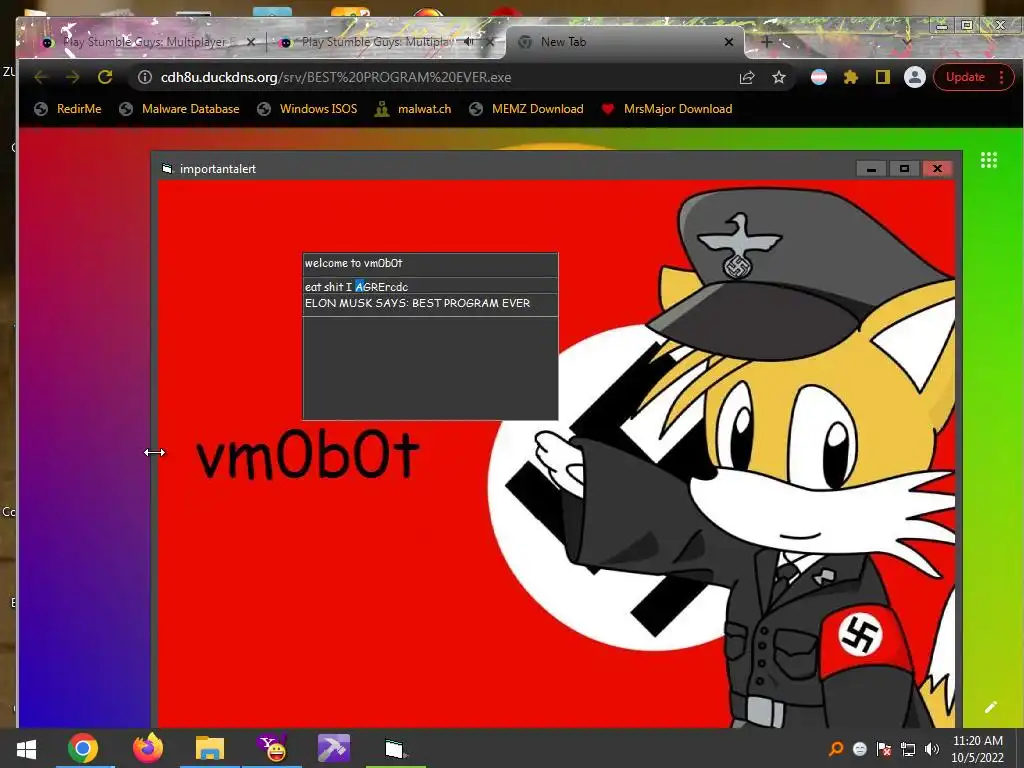Open Chrome's three-dot menu
Screen dimensions: 1024x768
1002,77
